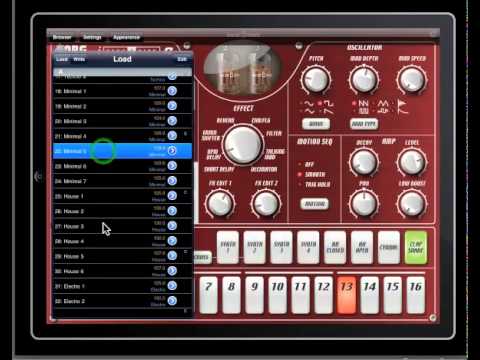
Task: Open details arrow for House 4
Action: [x=172, y=241]
